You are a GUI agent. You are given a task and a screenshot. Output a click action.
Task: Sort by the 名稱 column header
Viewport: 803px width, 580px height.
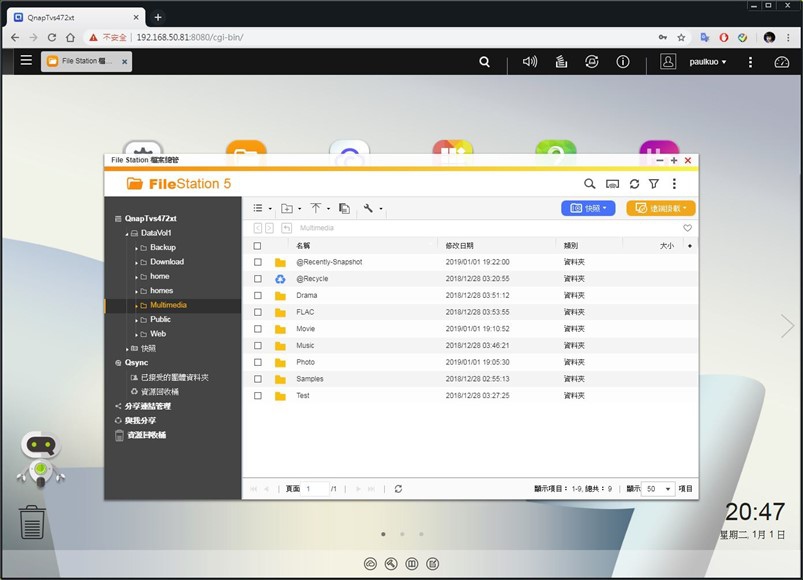(303, 246)
